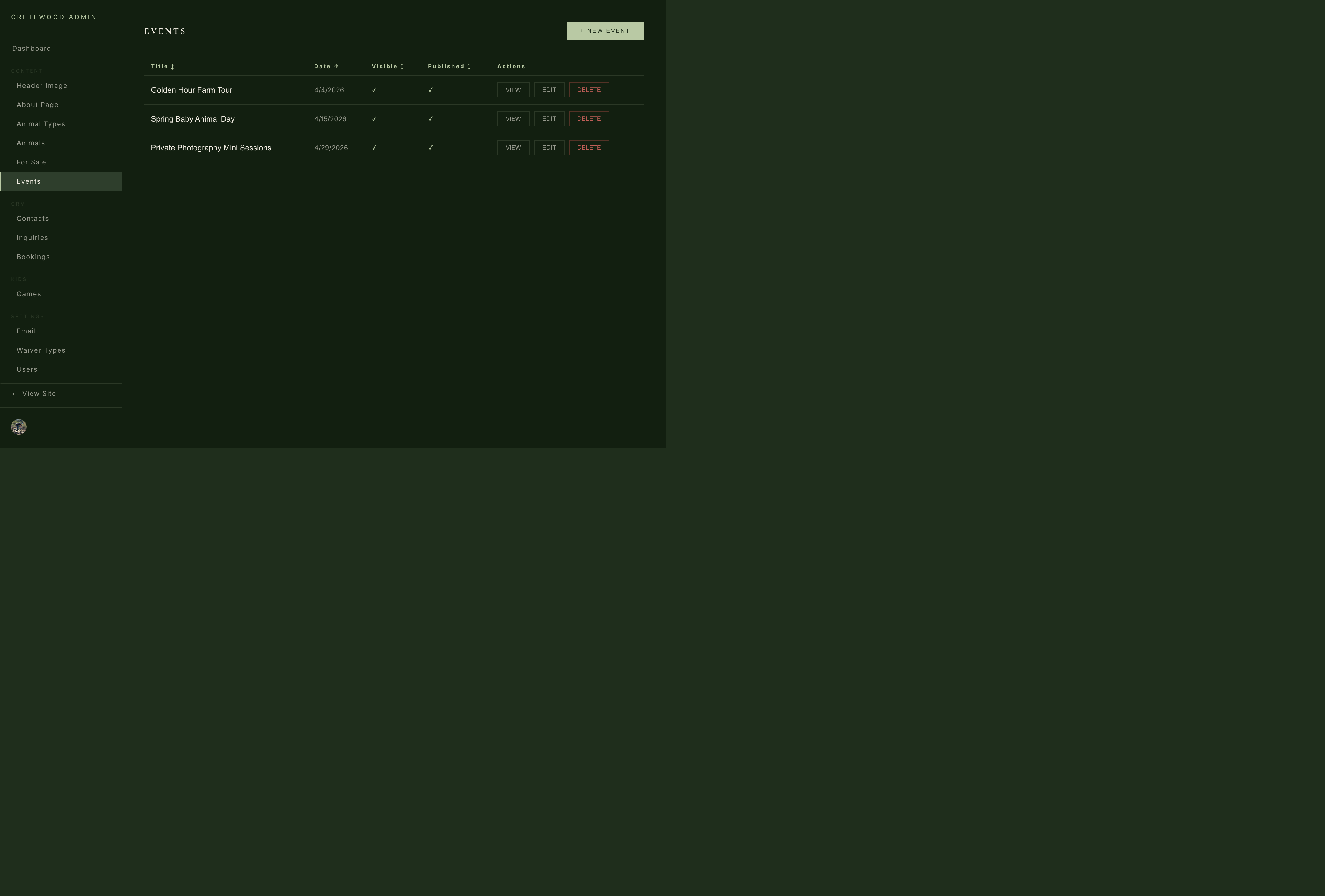1325x896 pixels.
Task: Open the Dashboard menu item
Action: coord(31,49)
